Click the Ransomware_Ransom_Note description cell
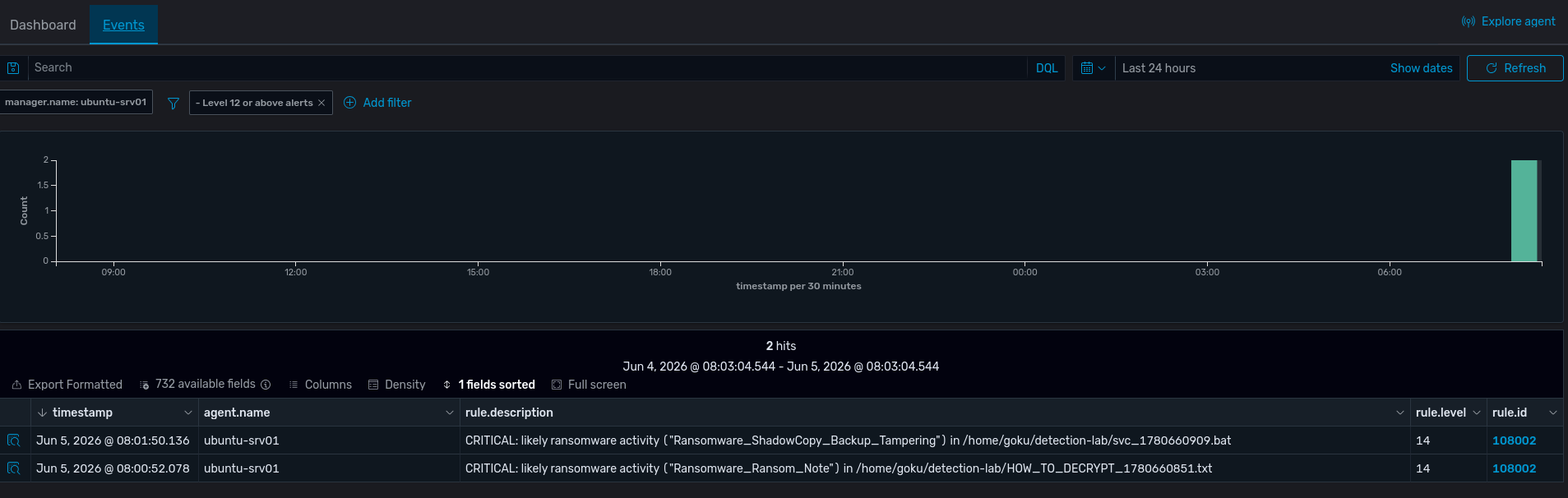Screen dimensions: 1568x498 coord(934,468)
